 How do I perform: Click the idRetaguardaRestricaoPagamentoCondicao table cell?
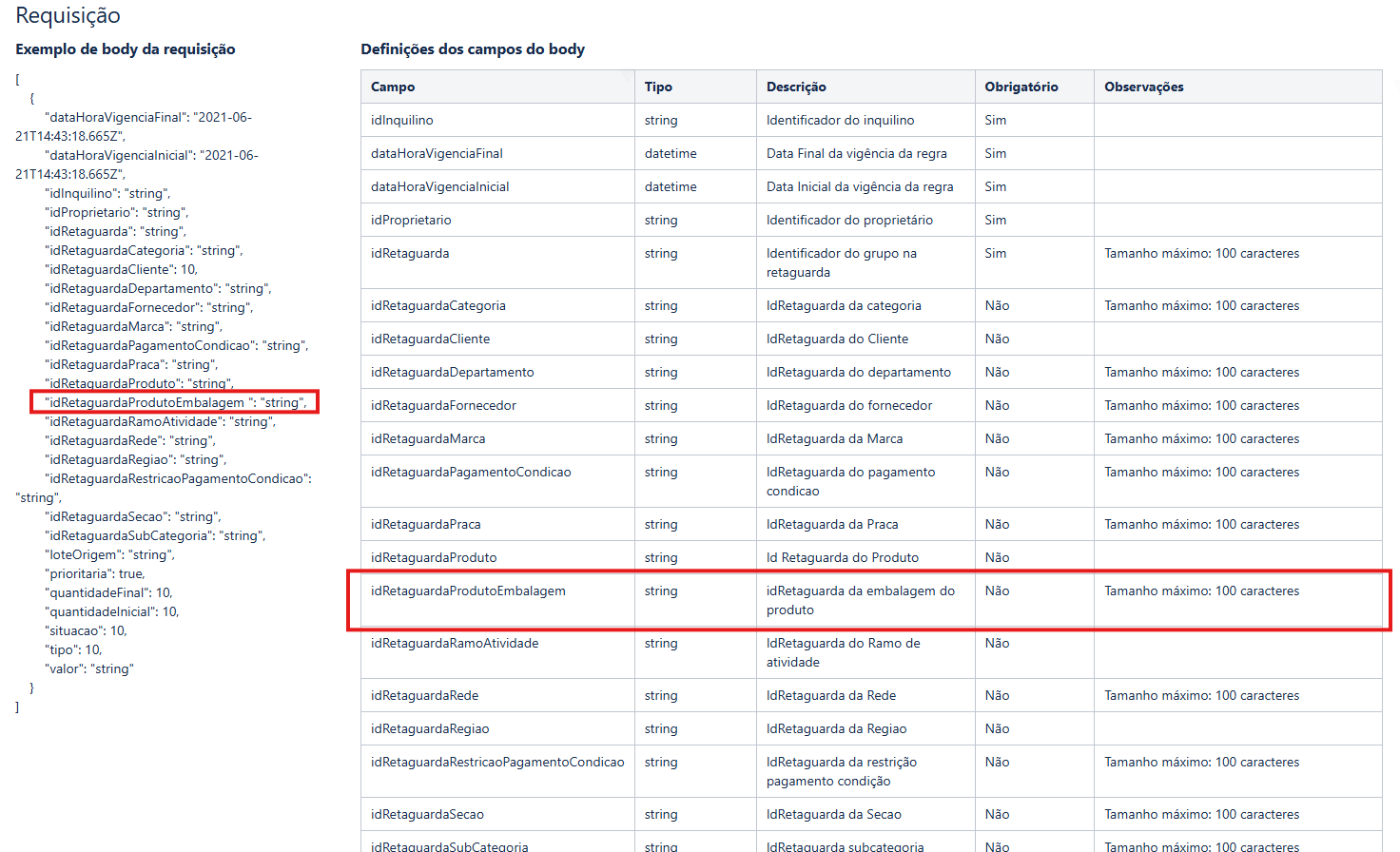(497, 762)
